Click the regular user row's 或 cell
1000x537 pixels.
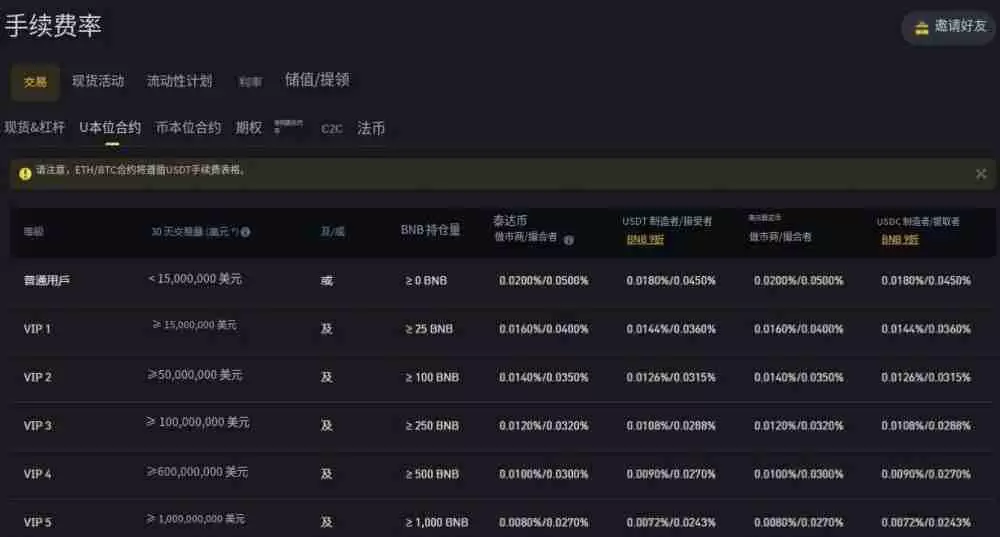point(327,281)
